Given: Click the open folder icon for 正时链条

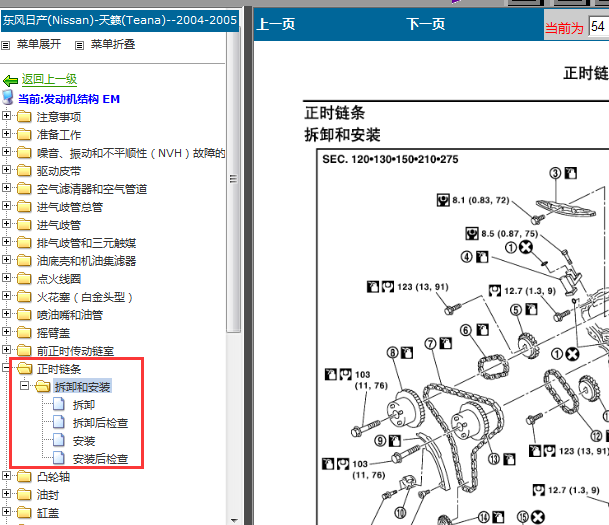Looking at the screenshot, I should pos(25,368).
